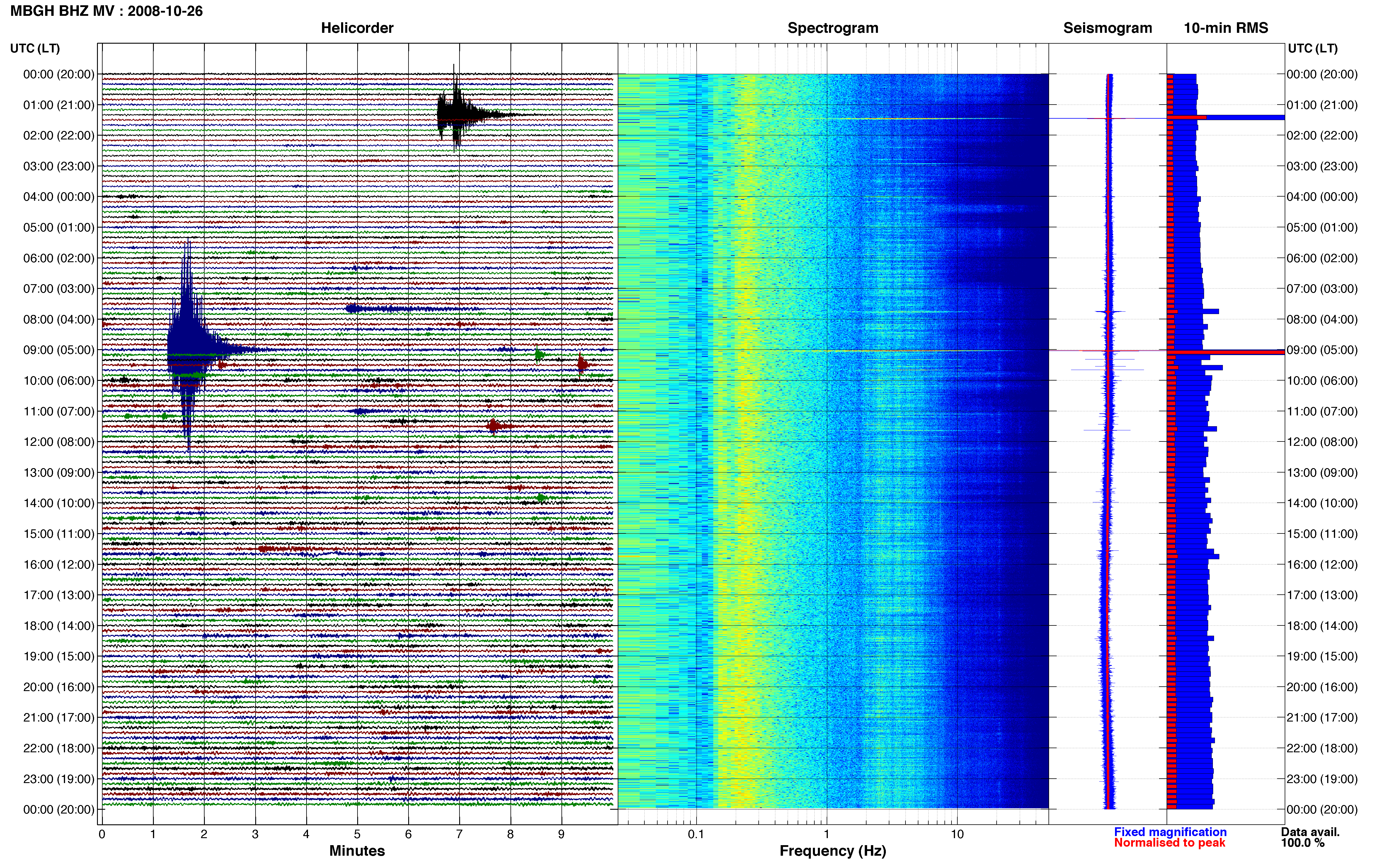
Task: Click the 'Minutes' axis title
Action: [357, 851]
